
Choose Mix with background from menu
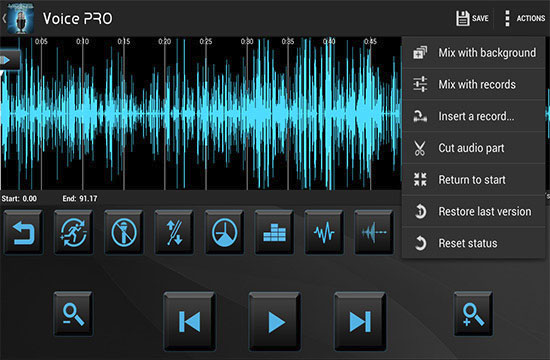pyautogui.click(x=474, y=53)
